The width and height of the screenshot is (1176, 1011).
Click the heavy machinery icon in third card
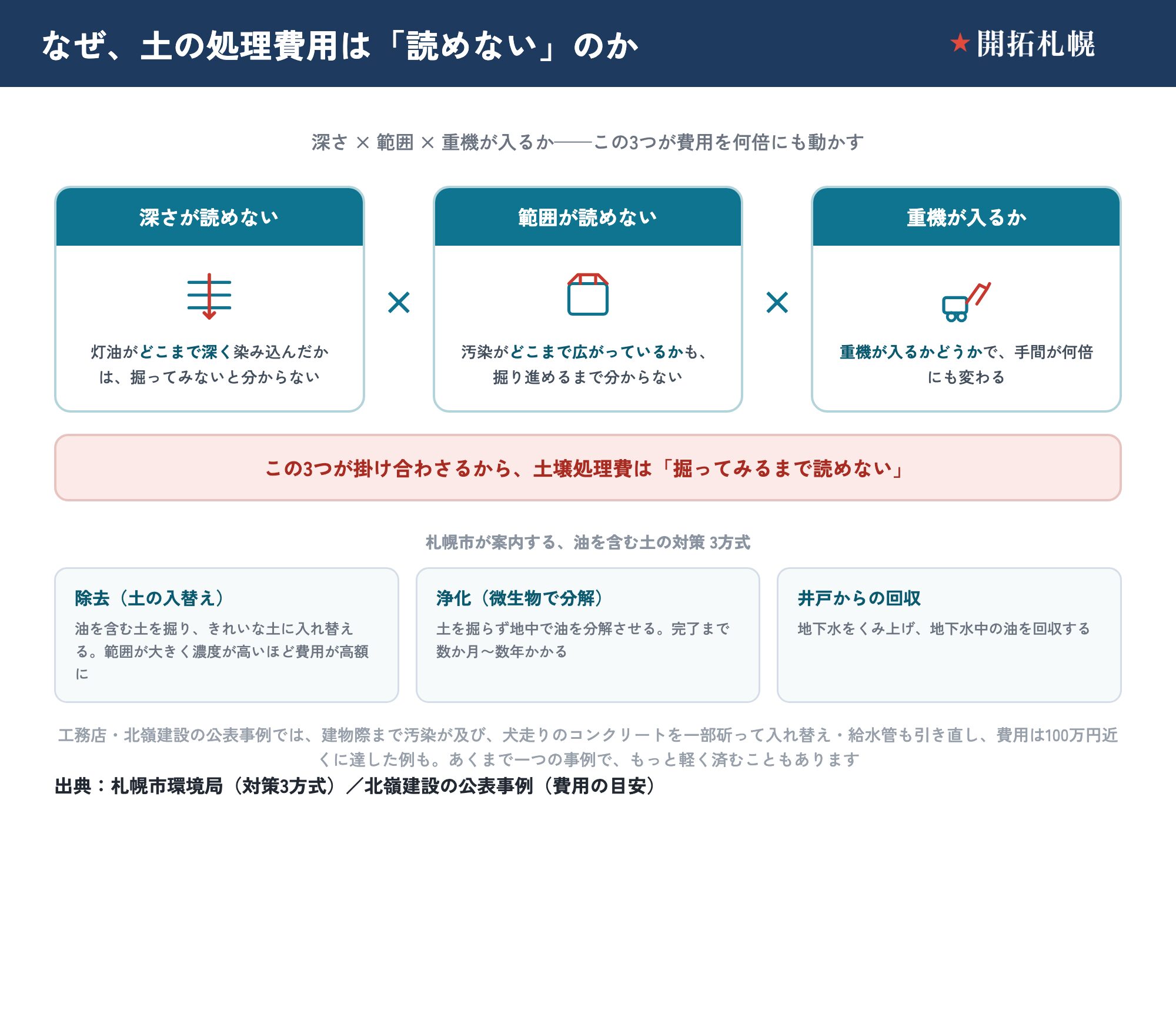tap(966, 302)
